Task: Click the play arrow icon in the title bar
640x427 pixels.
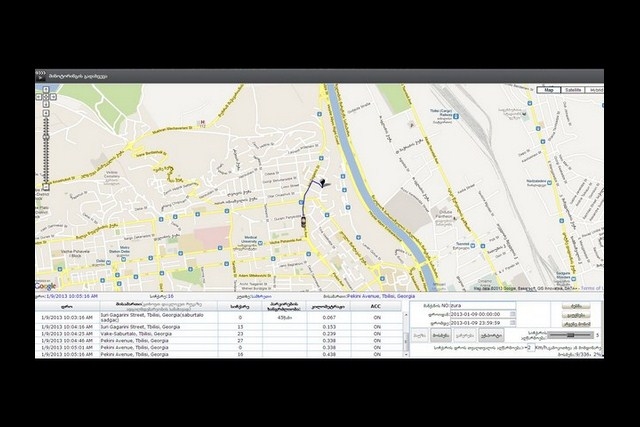Action: pos(40,76)
